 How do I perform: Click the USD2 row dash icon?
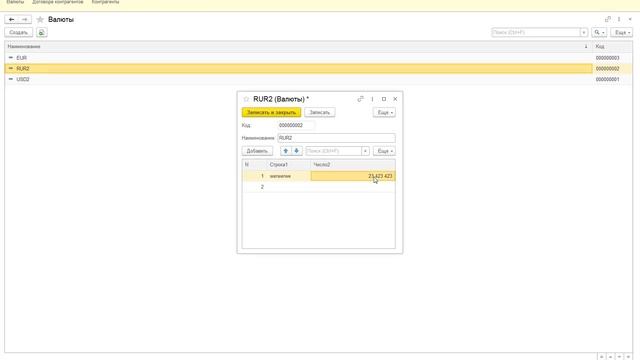(11, 79)
